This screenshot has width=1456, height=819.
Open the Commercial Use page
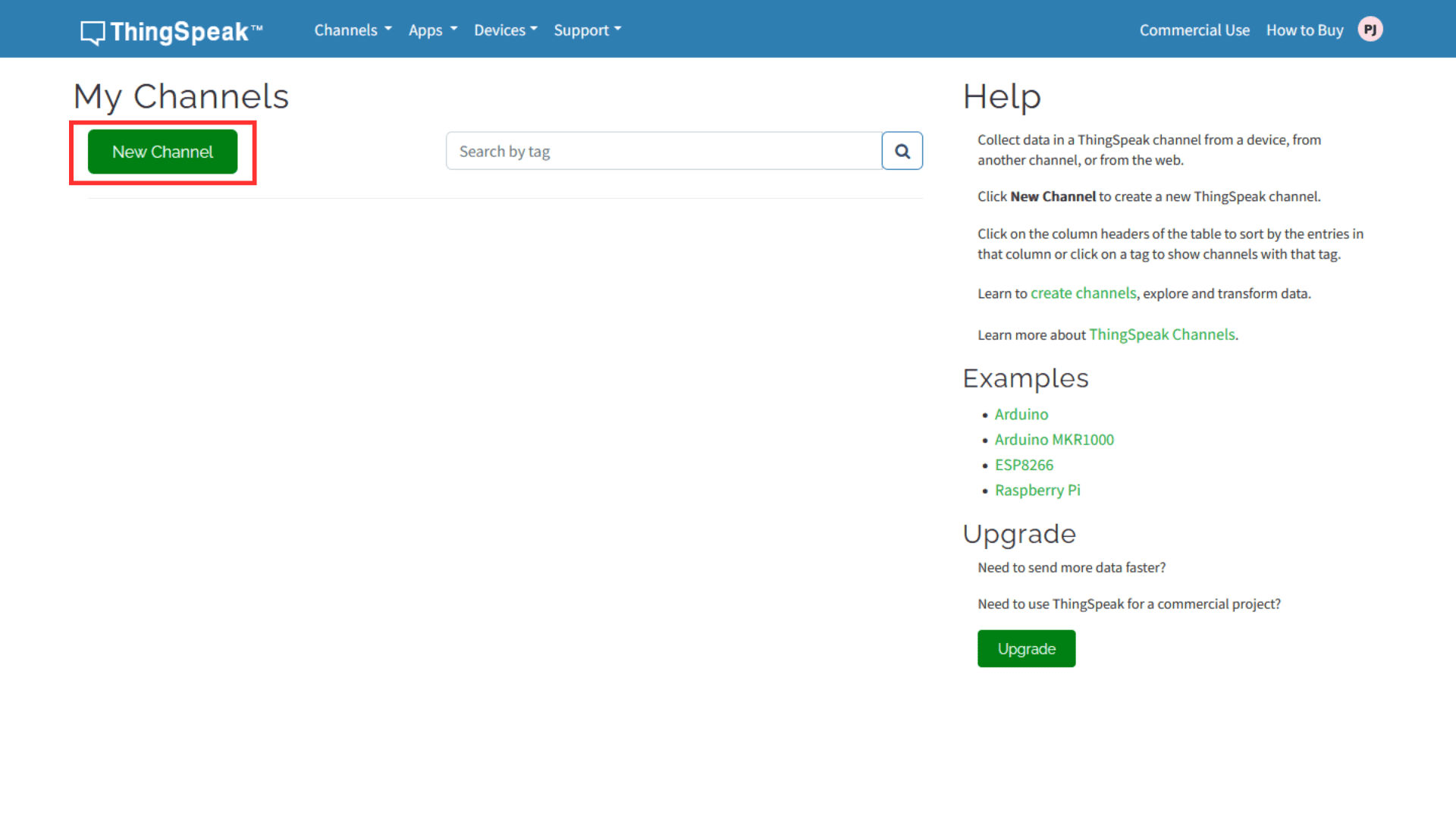(1194, 30)
